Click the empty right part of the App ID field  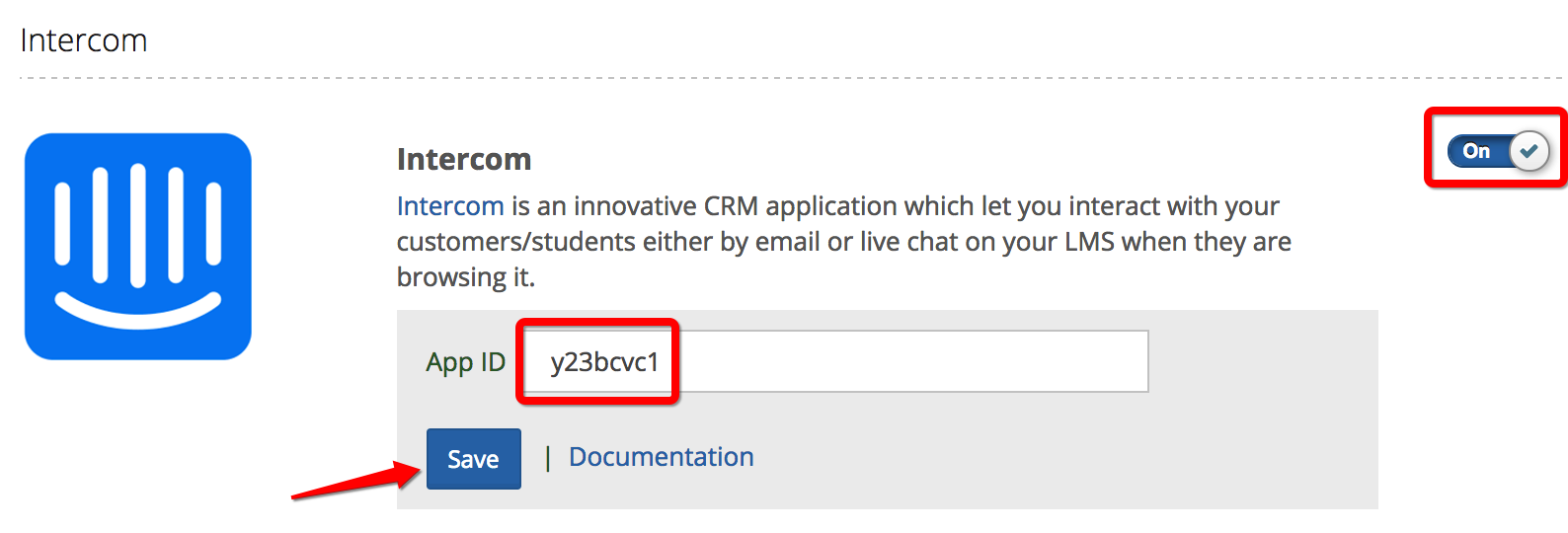(x=913, y=361)
